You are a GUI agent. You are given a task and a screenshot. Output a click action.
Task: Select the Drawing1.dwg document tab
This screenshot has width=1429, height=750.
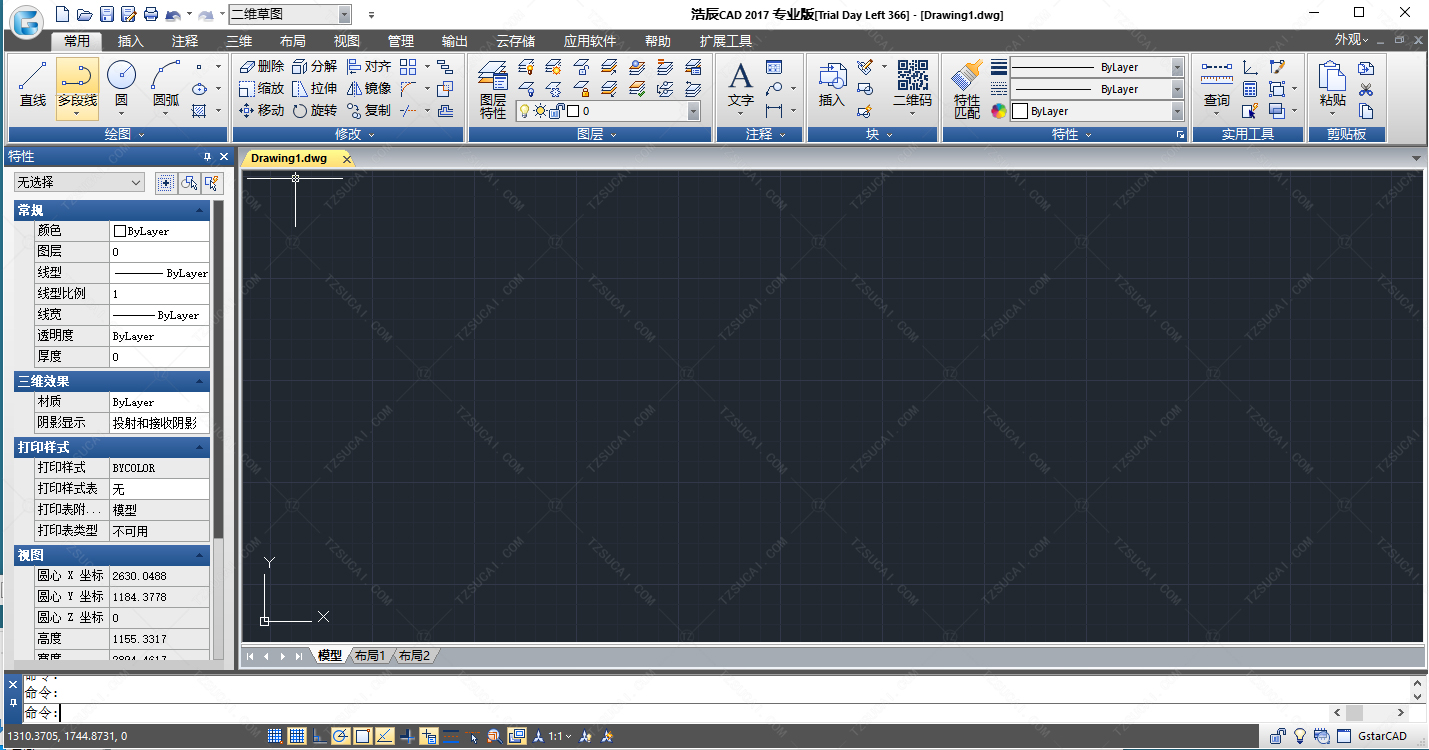pyautogui.click(x=295, y=158)
